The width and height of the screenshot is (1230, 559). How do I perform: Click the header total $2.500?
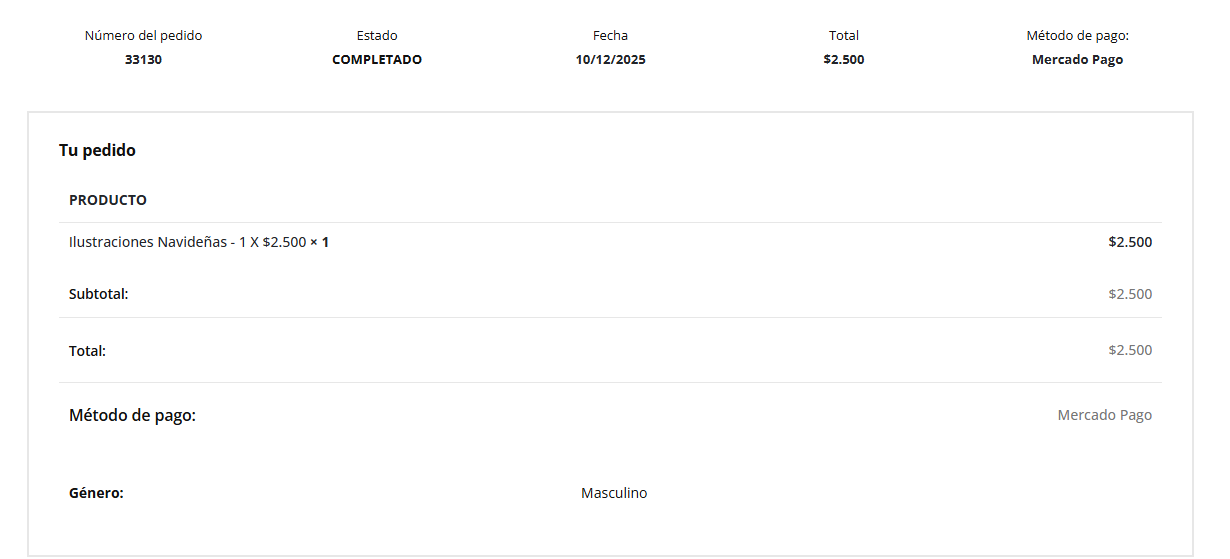click(844, 60)
